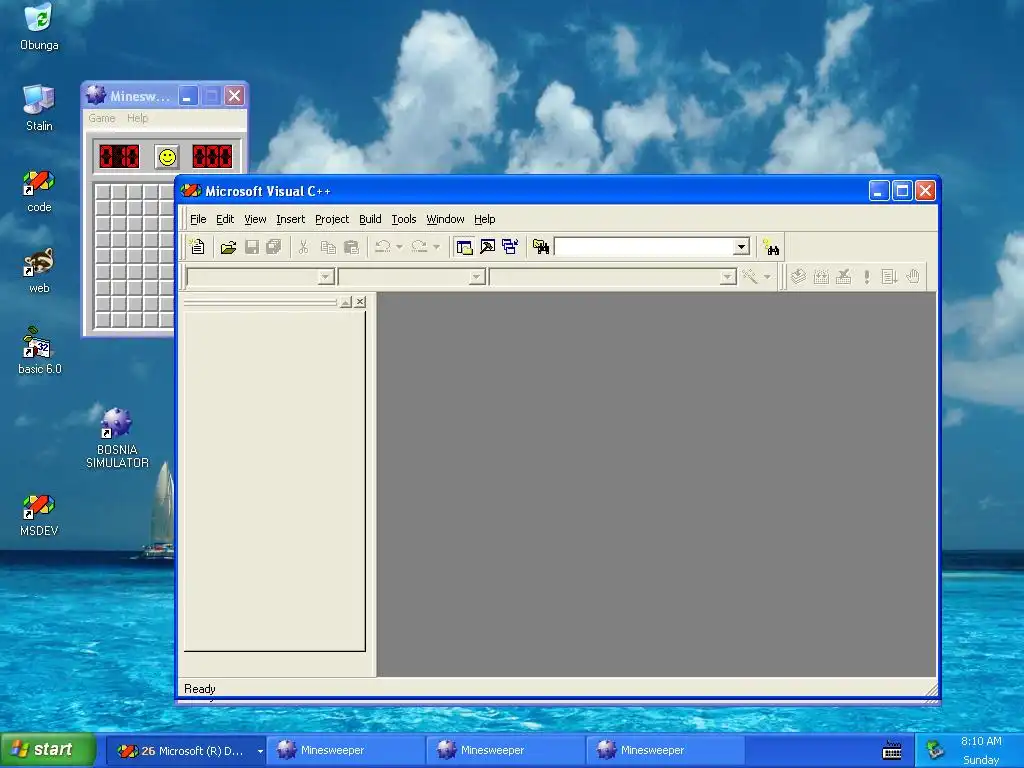
Task: Open the Help menu in Minesweeper
Action: click(137, 118)
